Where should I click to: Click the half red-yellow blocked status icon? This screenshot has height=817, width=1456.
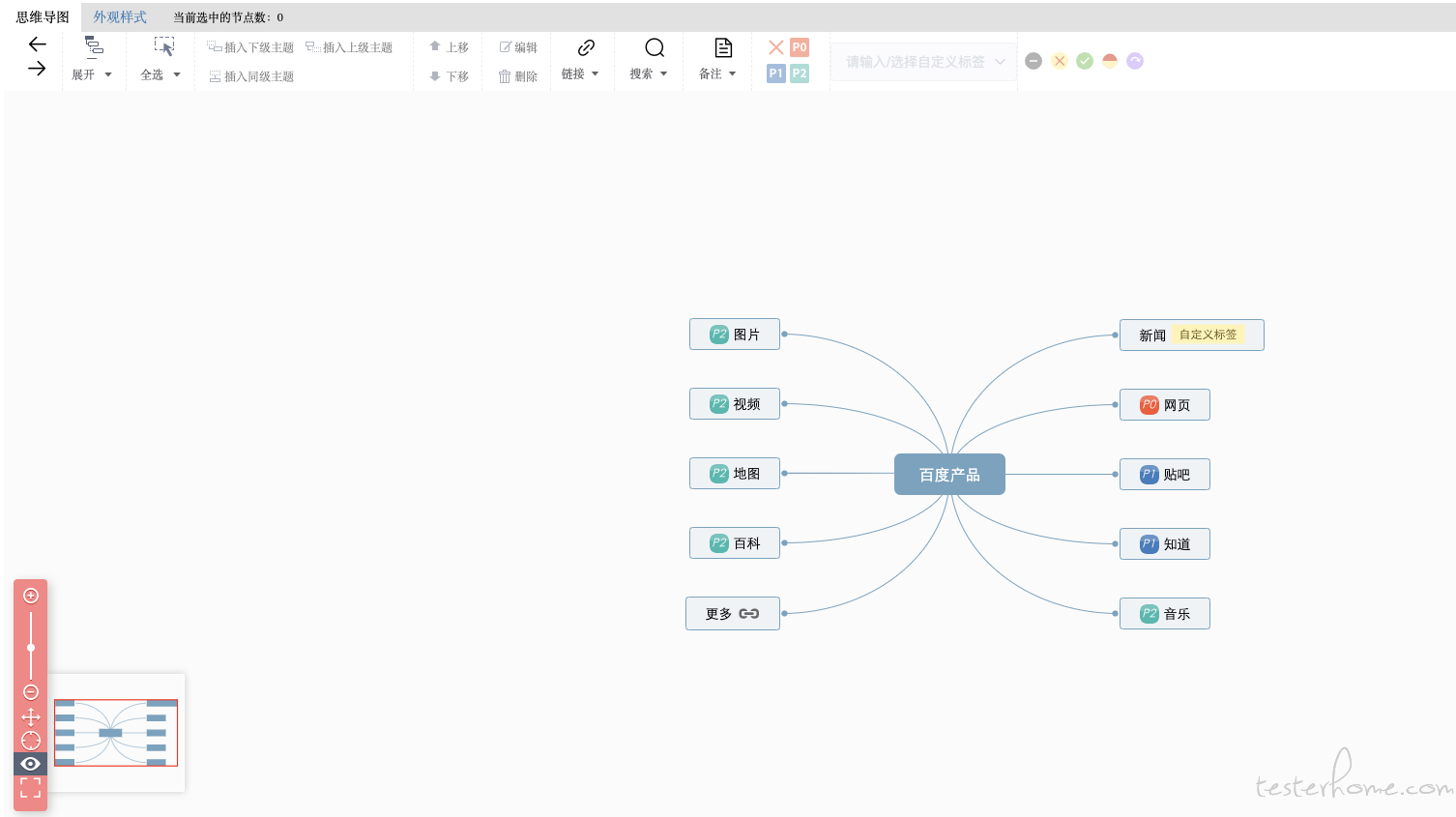(1110, 61)
